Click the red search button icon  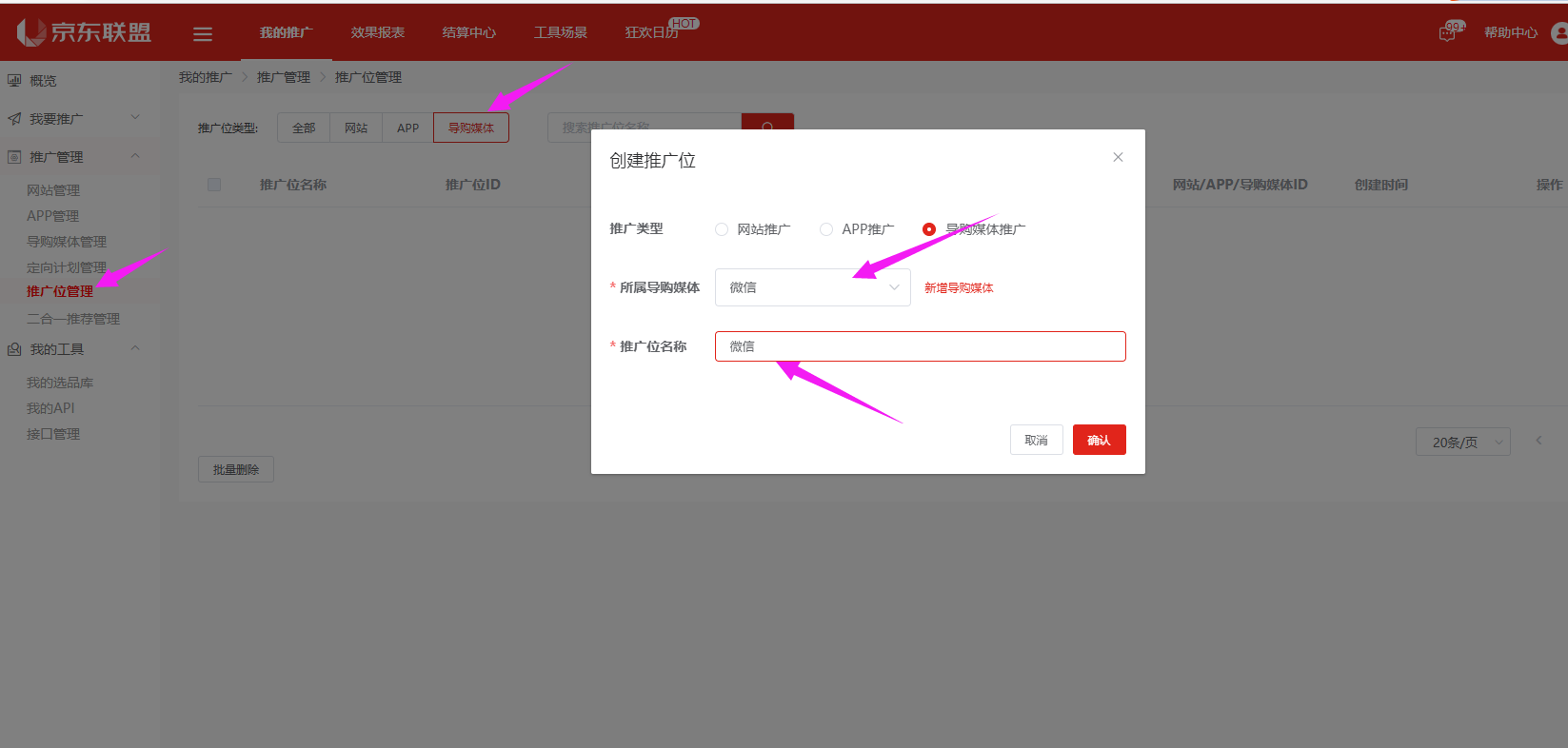pyautogui.click(x=767, y=128)
